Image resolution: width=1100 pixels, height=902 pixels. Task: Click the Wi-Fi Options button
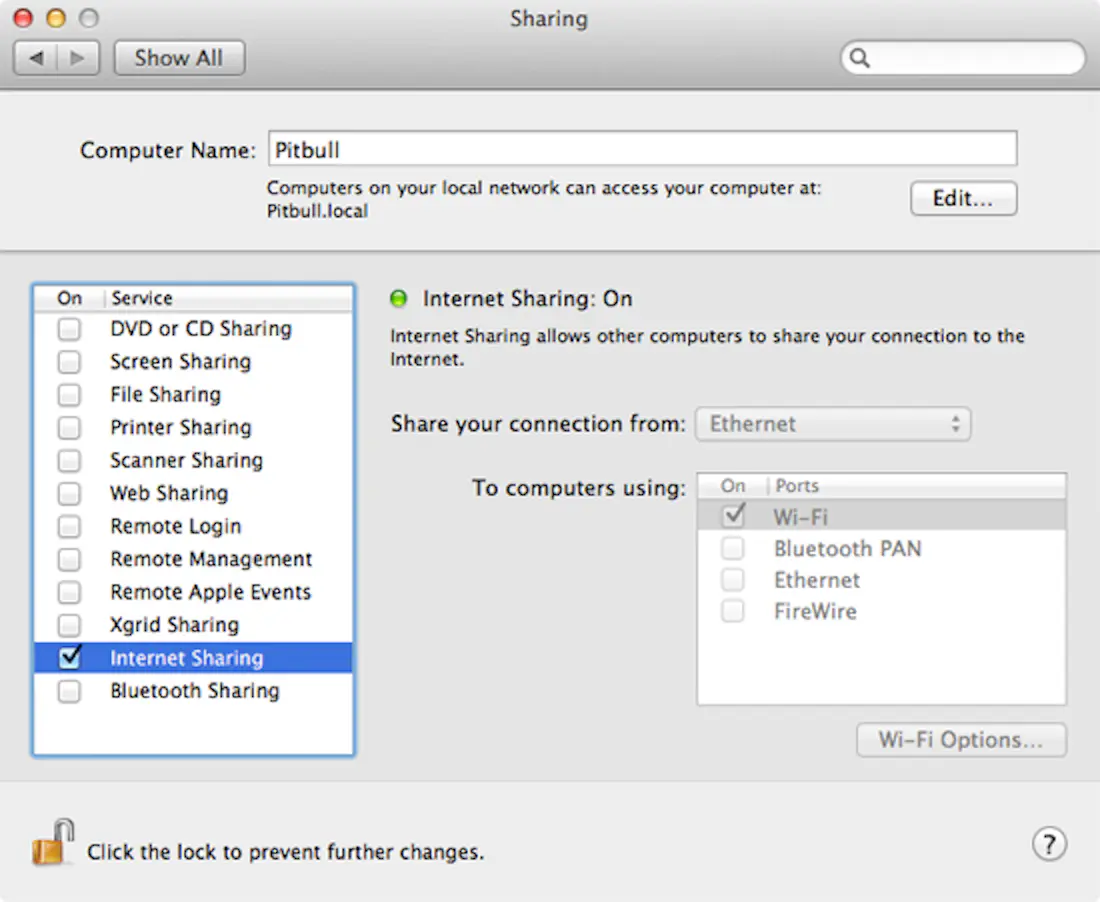(960, 740)
